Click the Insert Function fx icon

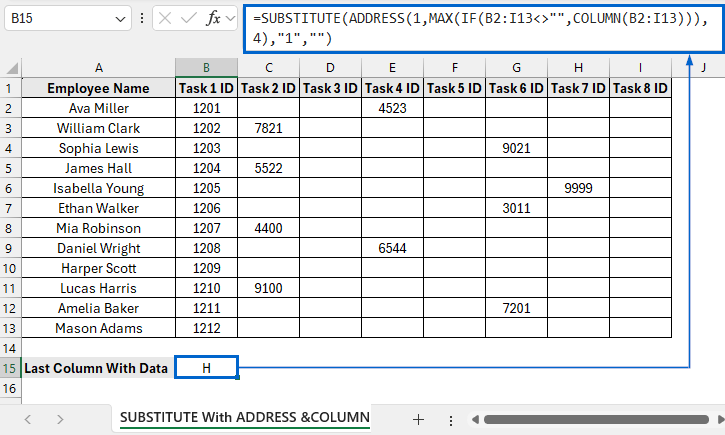pos(214,19)
